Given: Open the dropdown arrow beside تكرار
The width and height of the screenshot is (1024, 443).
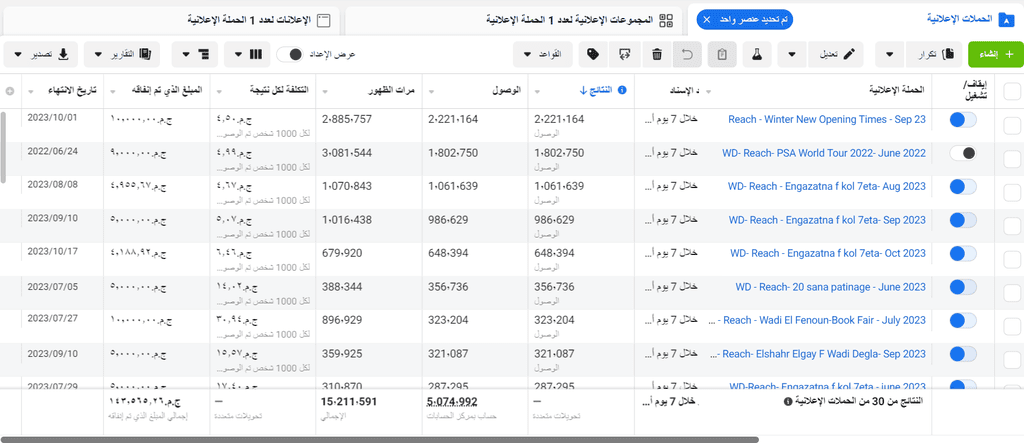Looking at the screenshot, I should coord(889,54).
